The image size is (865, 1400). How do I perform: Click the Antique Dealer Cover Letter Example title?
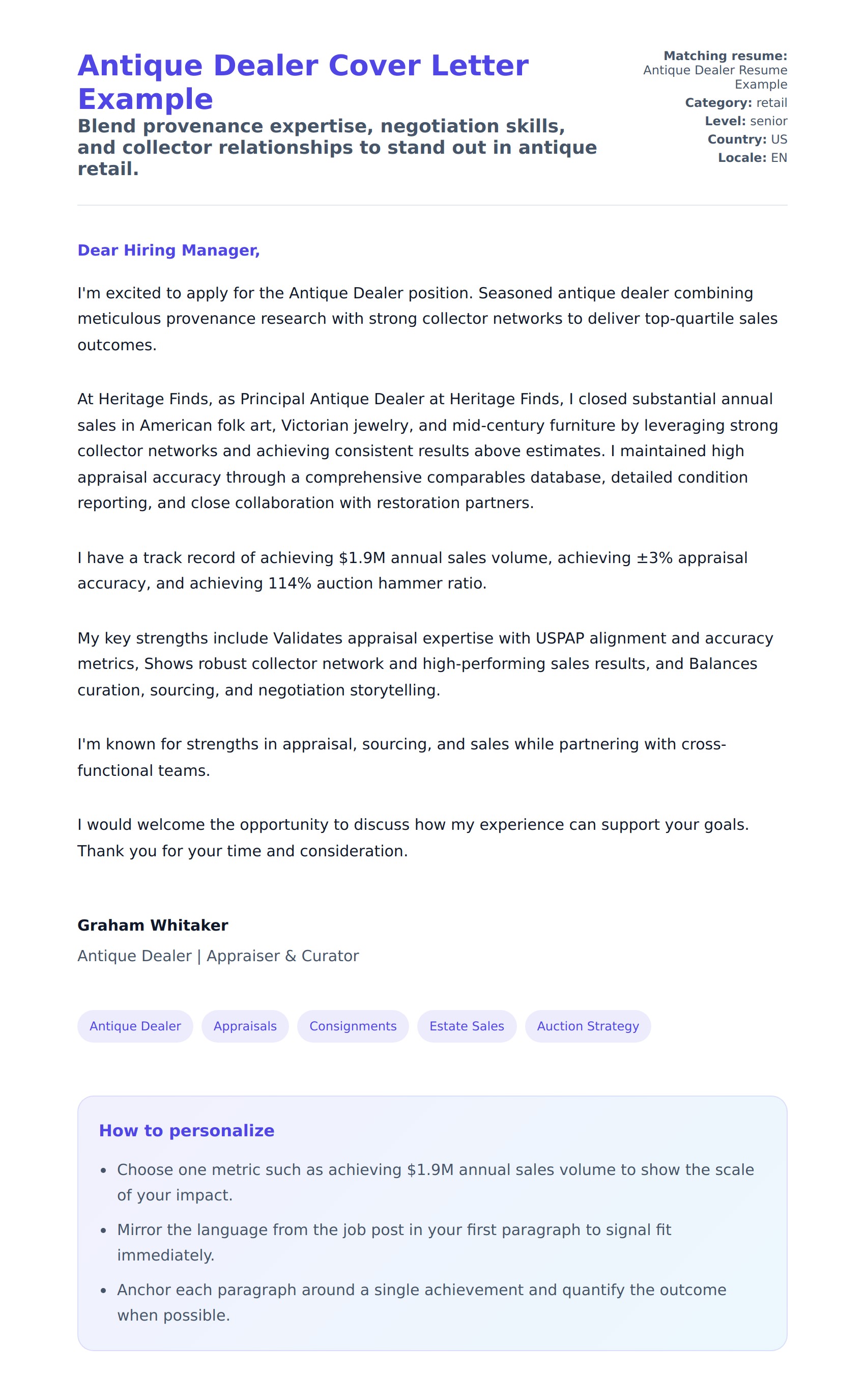(303, 82)
